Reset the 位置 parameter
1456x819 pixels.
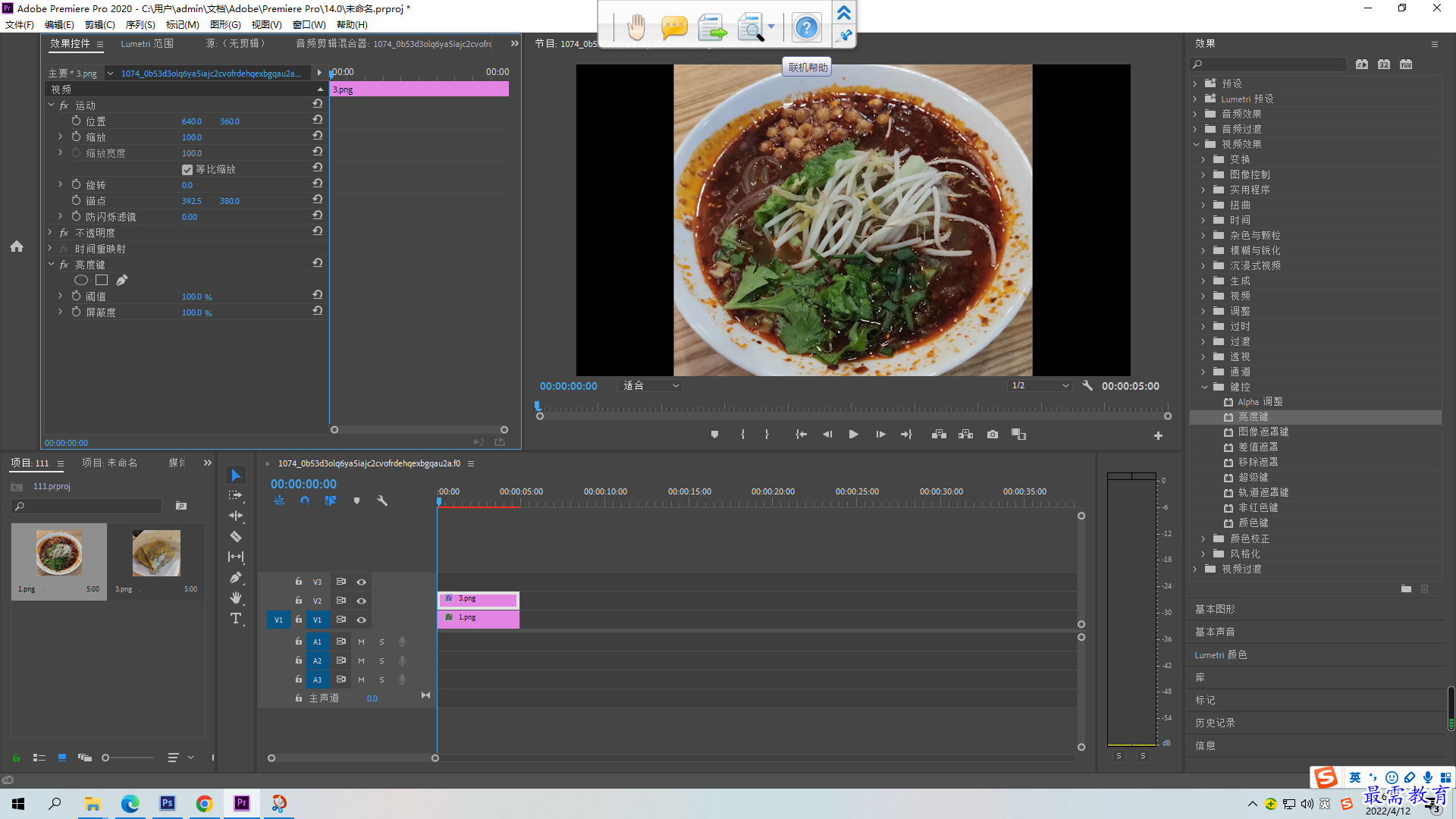click(318, 120)
